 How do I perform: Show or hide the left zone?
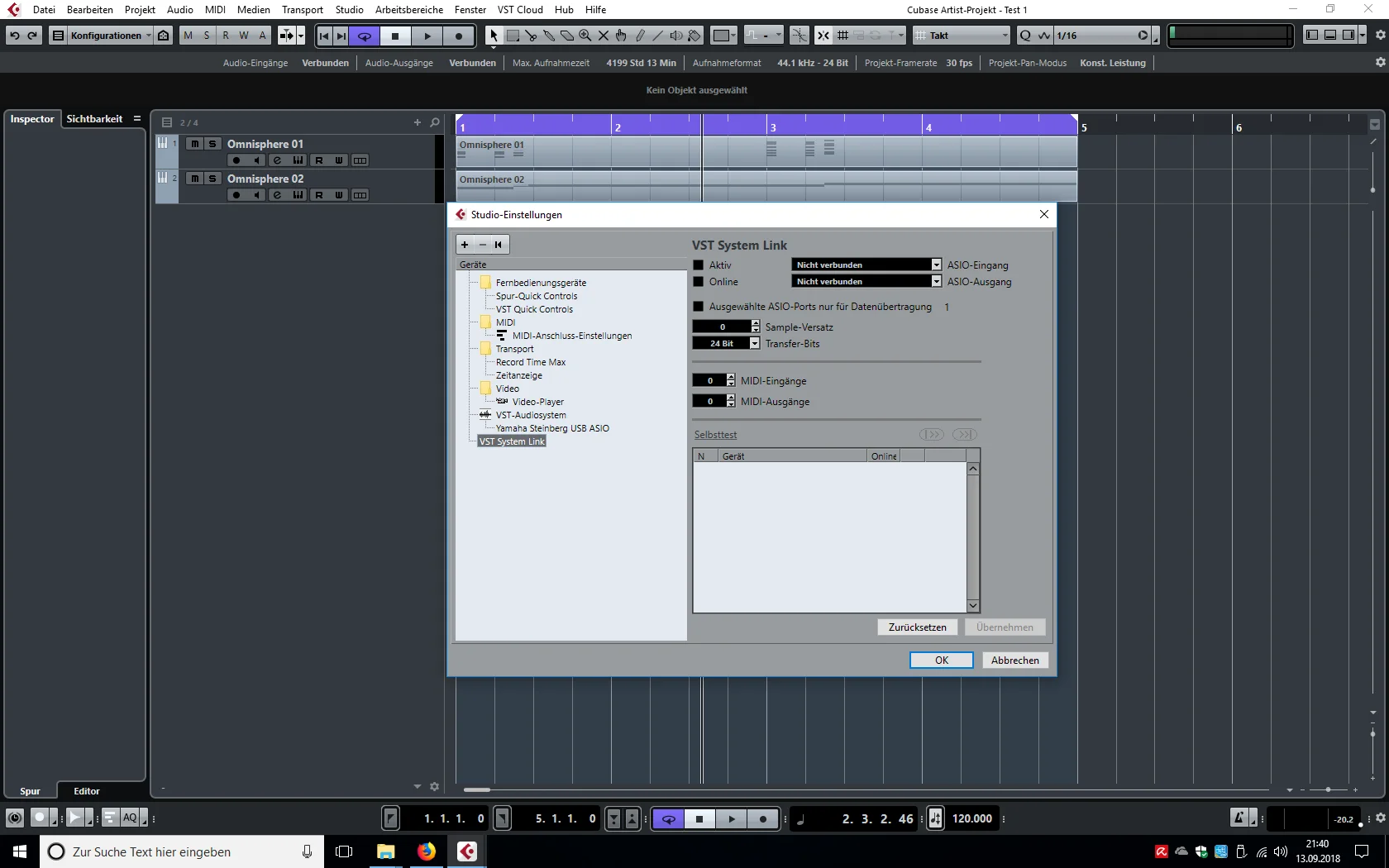(1312, 35)
